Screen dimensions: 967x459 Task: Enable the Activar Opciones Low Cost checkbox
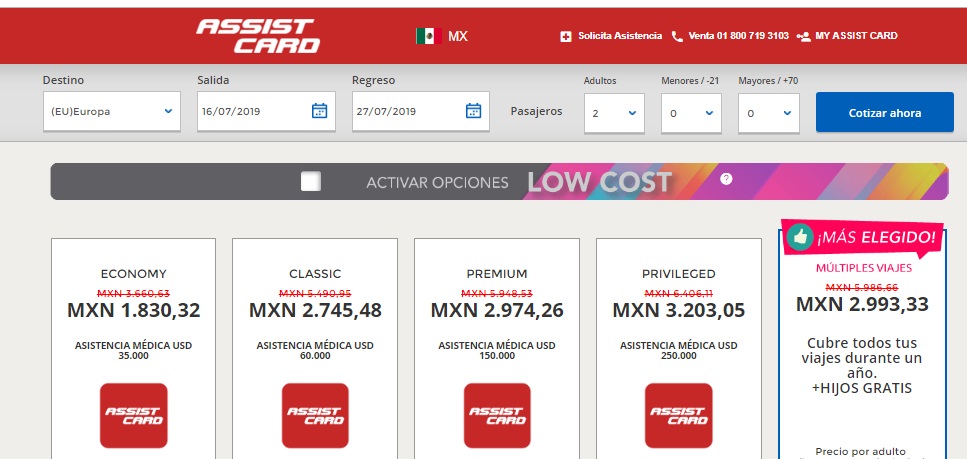(x=311, y=181)
